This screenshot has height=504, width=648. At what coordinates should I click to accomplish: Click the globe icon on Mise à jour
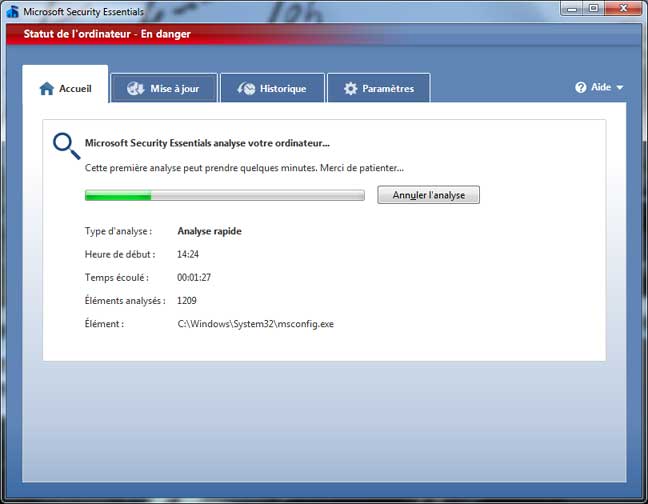point(136,88)
